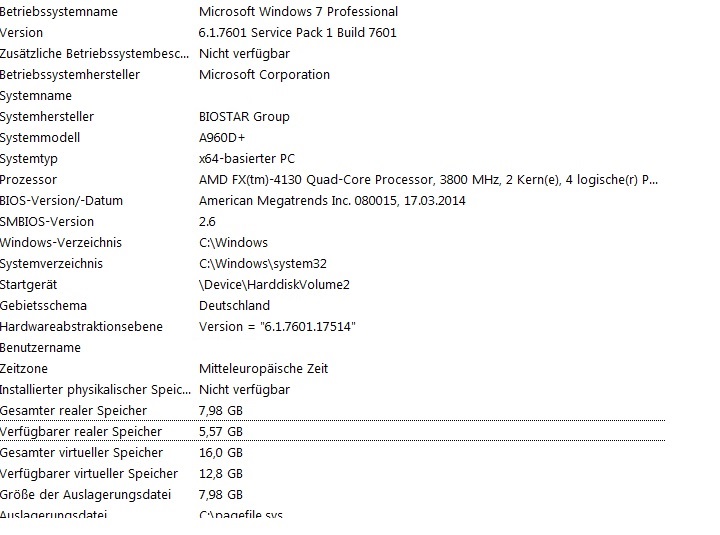
Task: Select the BIOS-Version/-Datum row label
Action: (62, 201)
